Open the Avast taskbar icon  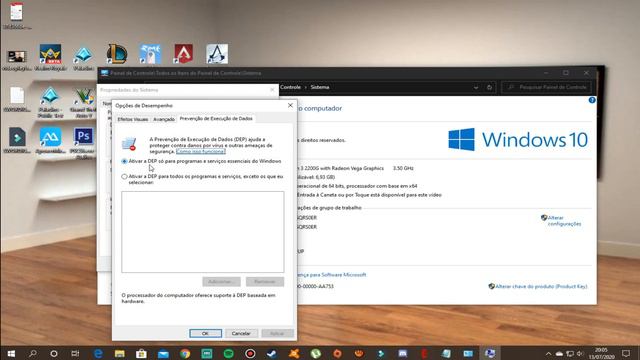pyautogui.click(x=294, y=353)
